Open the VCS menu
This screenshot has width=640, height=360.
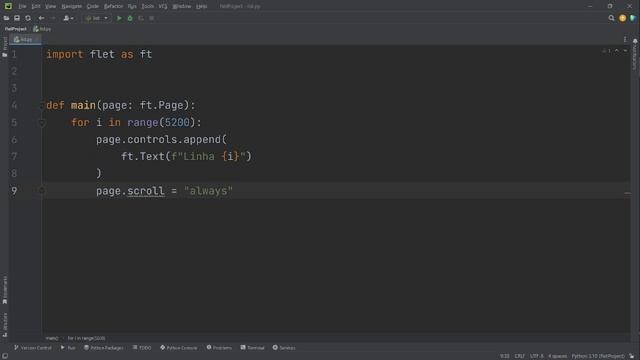pos(163,7)
